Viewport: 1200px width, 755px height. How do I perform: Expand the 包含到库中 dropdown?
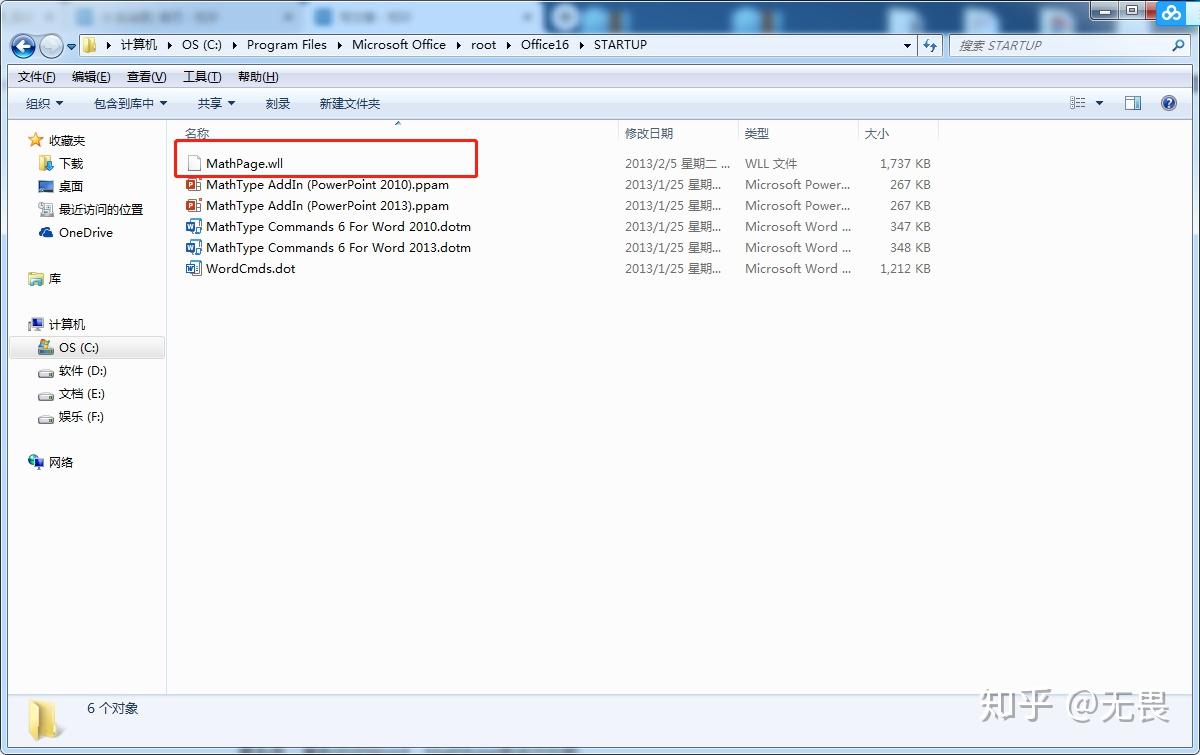[130, 103]
